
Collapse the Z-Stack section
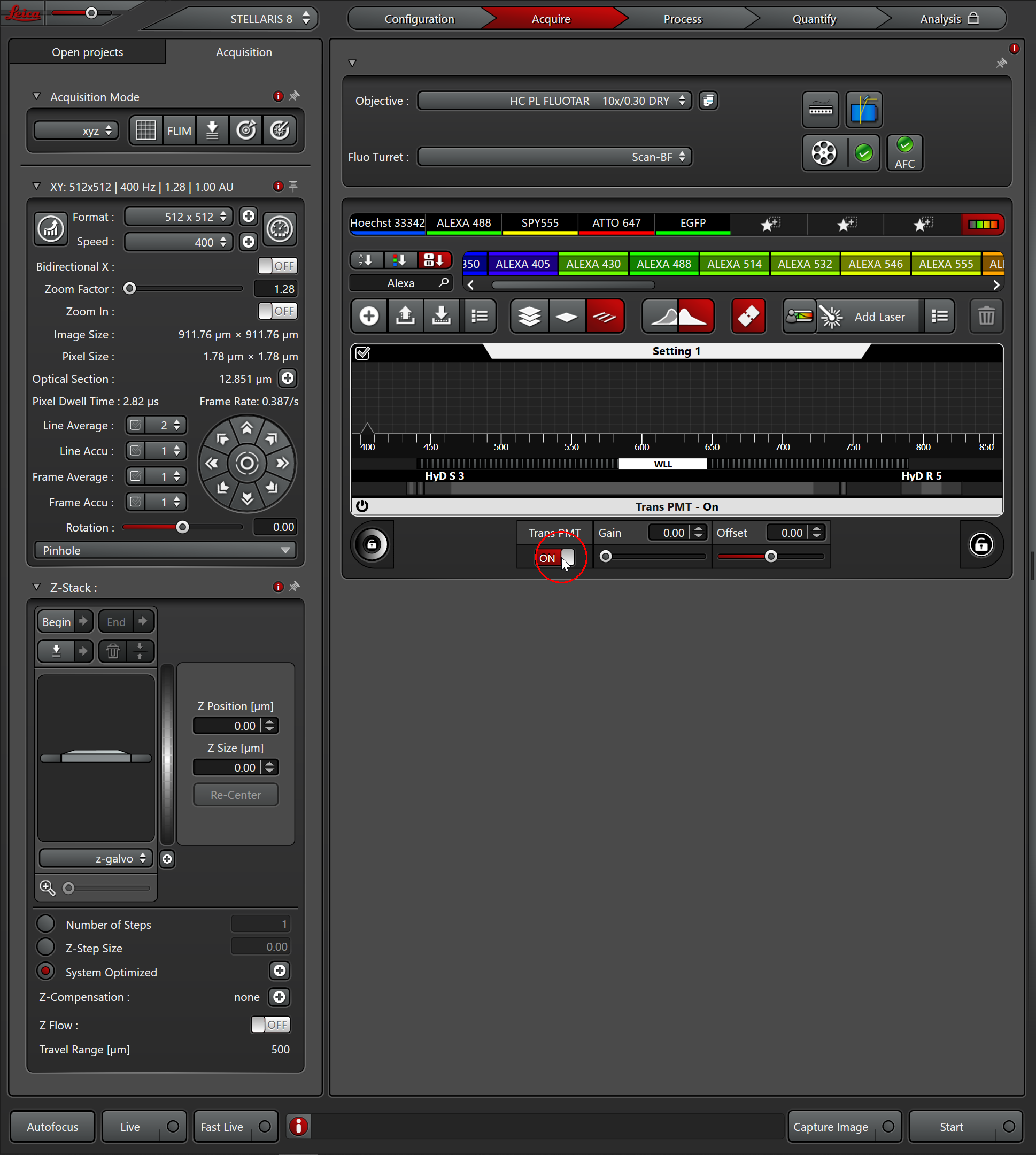coord(36,587)
